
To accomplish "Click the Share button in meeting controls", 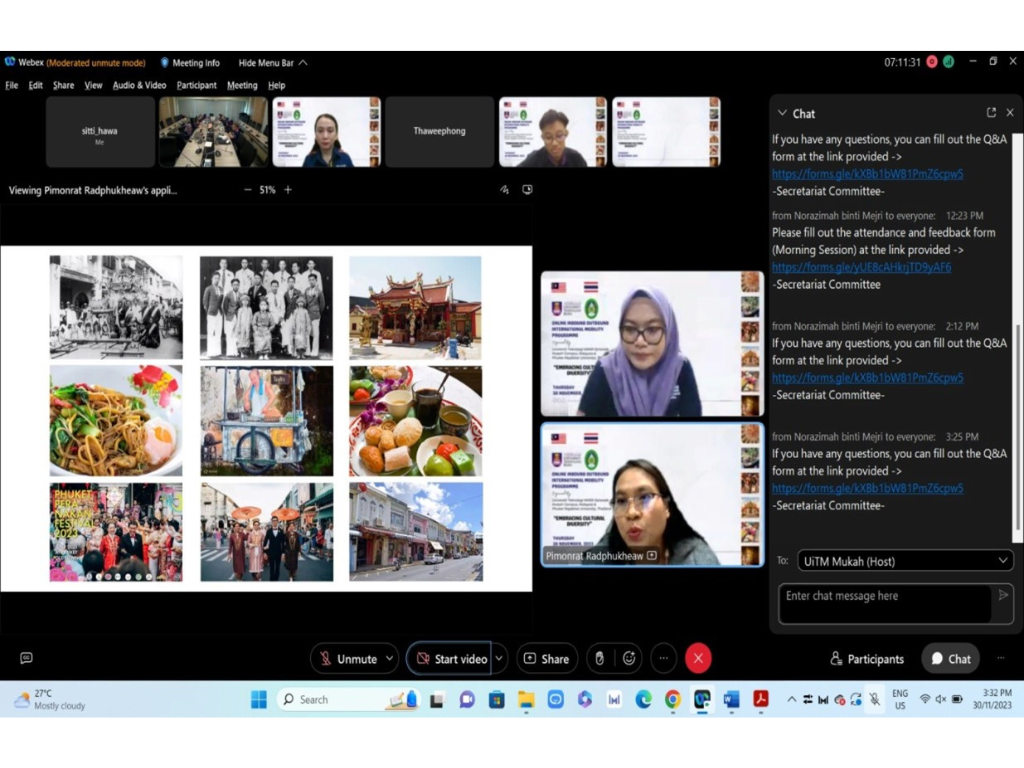I will click(x=547, y=658).
